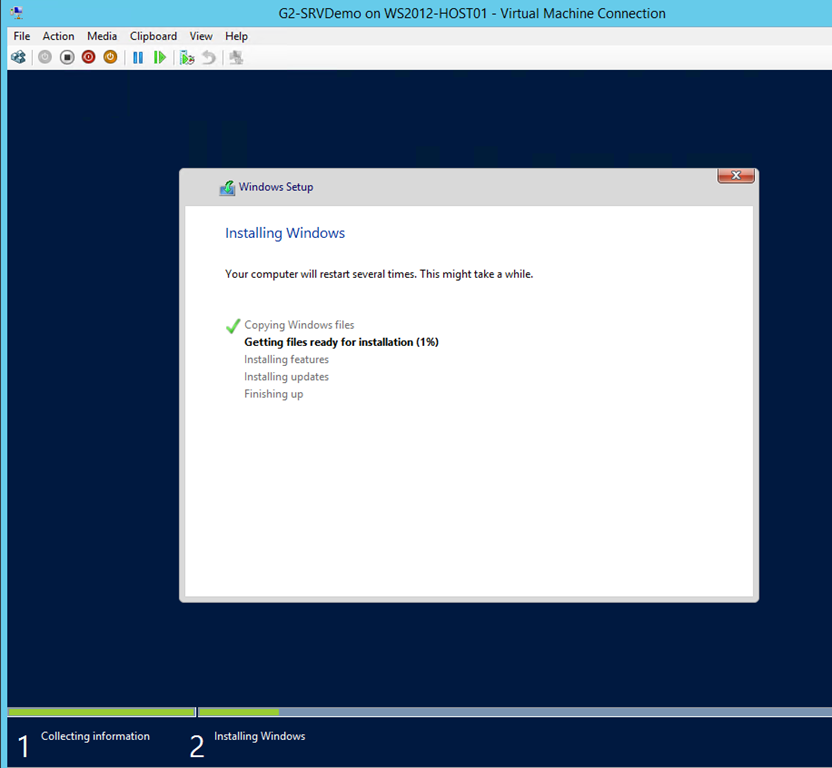This screenshot has width=832, height=768.
Task: Revert the virtual machine
Action: 208,57
